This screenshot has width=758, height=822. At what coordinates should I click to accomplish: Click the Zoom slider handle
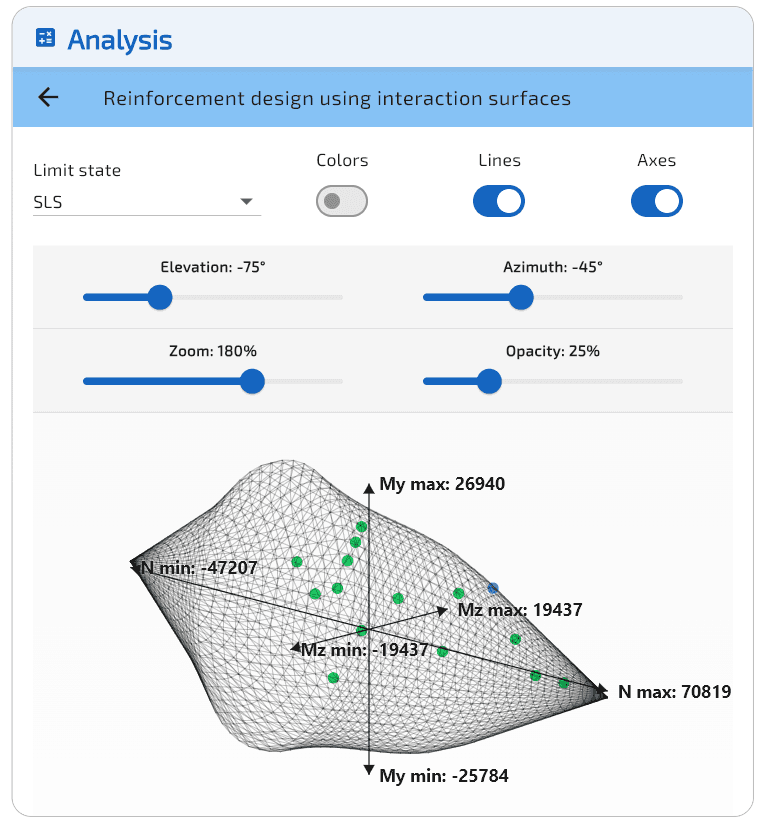tap(252, 381)
